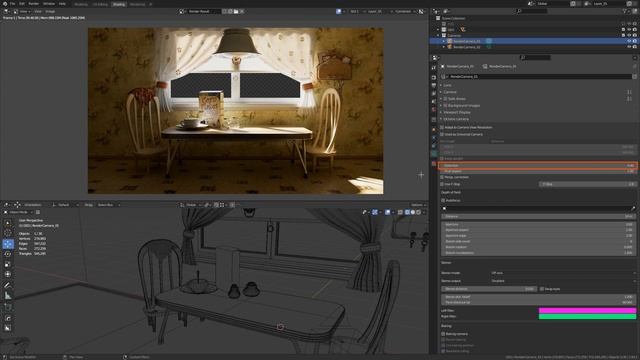Viewport: 640px width, 360px height.
Task: Select the Annotate tool in the viewport toolbar
Action: pyautogui.click(x=8, y=285)
